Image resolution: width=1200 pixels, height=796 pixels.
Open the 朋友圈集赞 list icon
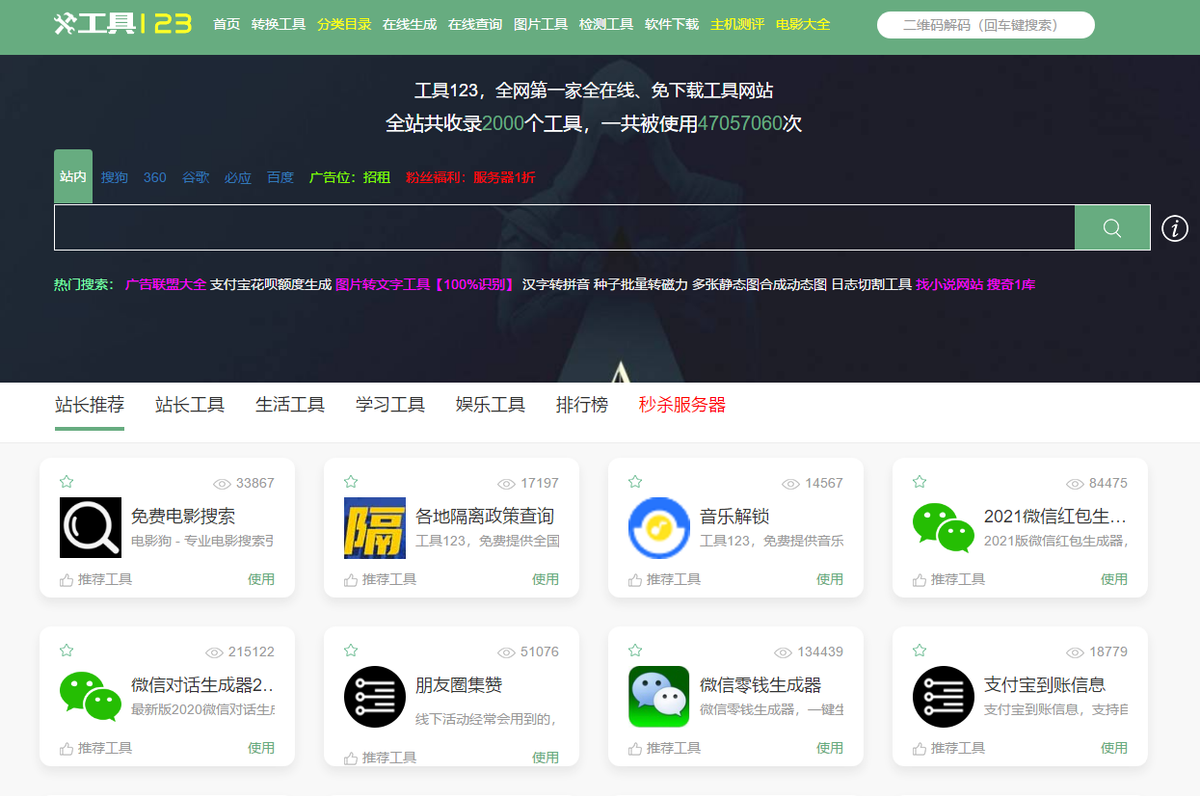pos(375,696)
